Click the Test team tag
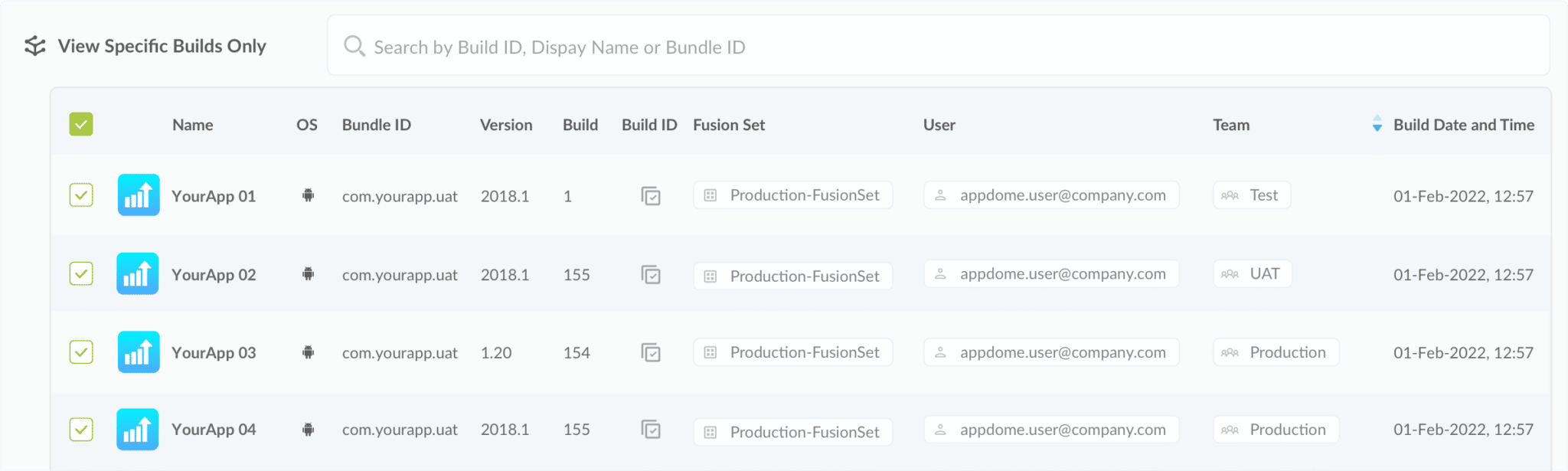The width and height of the screenshot is (1568, 471). pyautogui.click(x=1252, y=195)
